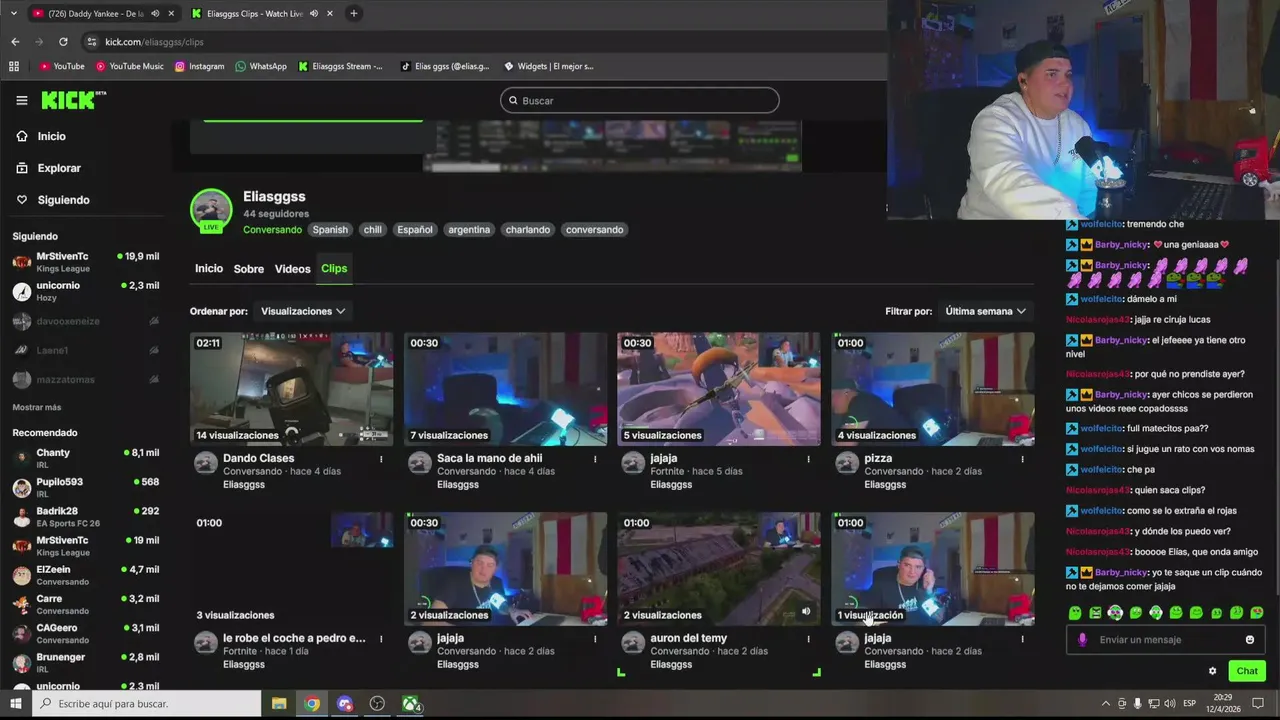Switch to the Sobre channel tab

pos(249,269)
